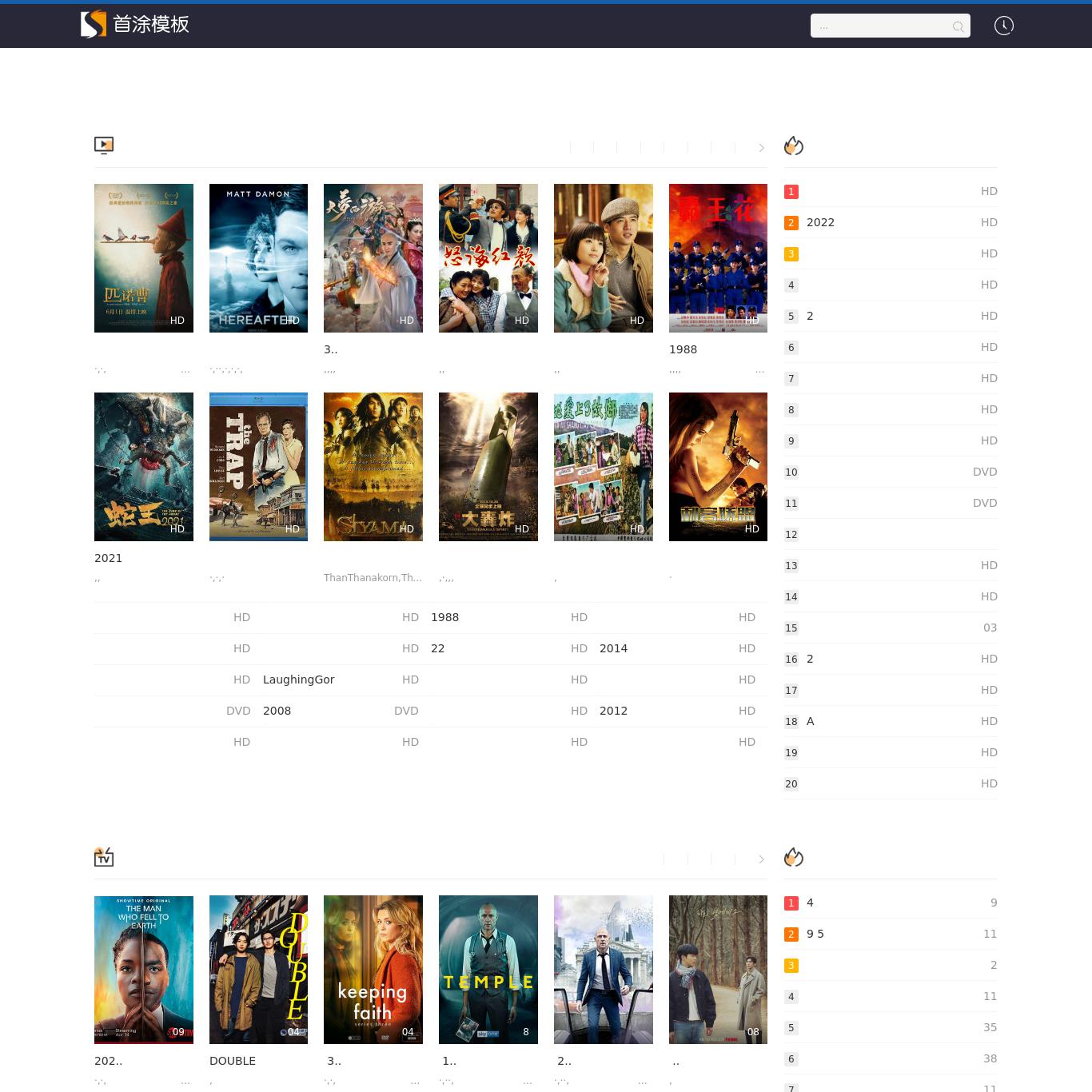The width and height of the screenshot is (1092, 1092).
Task: Click the '2021' title under 蛇王 poster
Action: pyautogui.click(x=108, y=558)
